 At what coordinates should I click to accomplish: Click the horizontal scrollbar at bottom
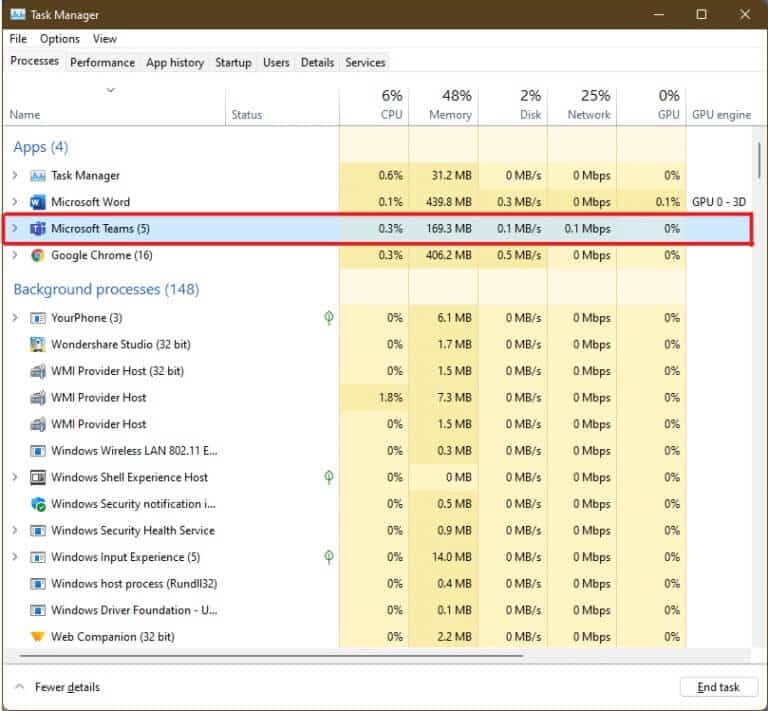click(x=272, y=655)
